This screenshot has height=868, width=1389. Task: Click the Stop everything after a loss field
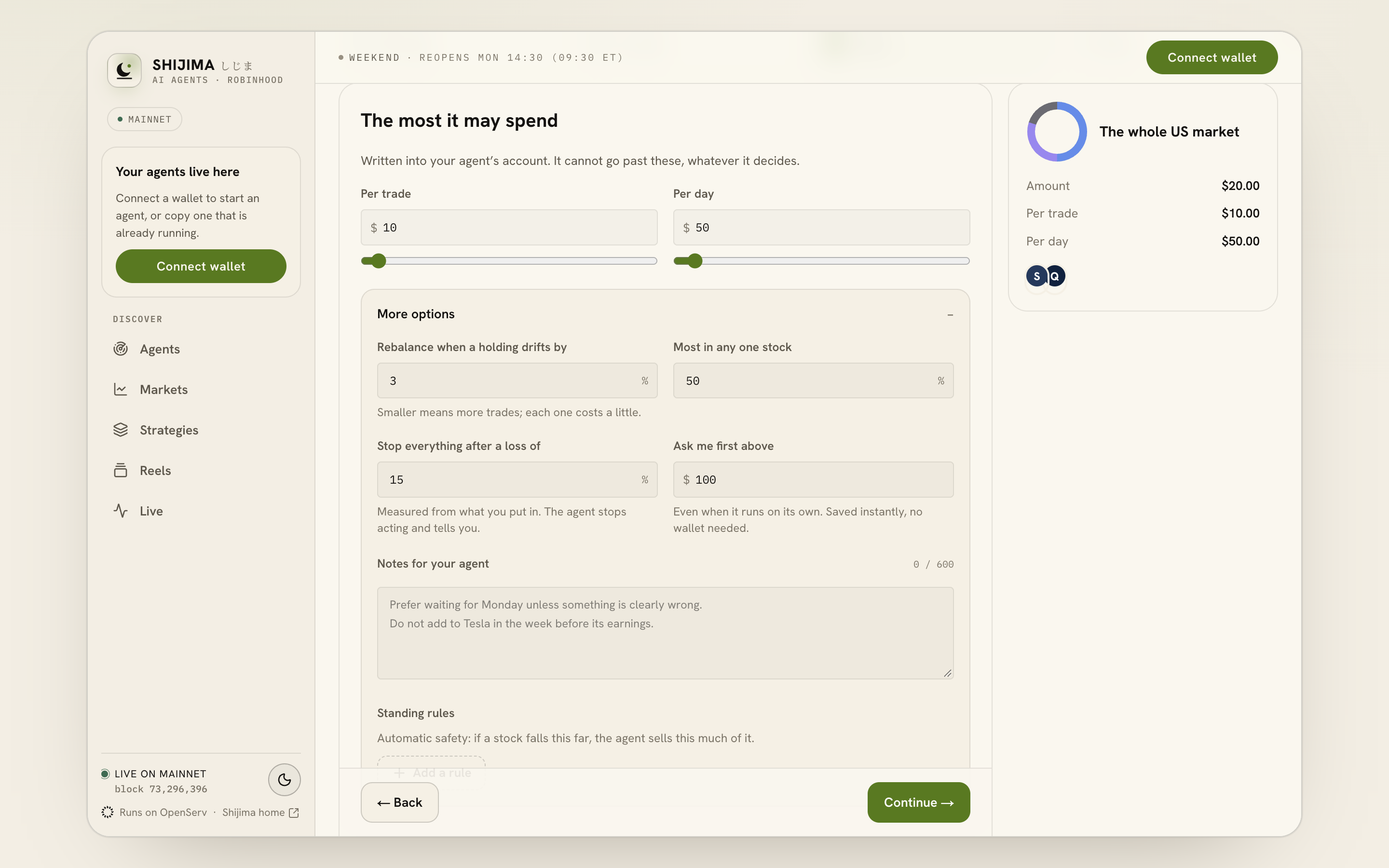click(x=517, y=479)
